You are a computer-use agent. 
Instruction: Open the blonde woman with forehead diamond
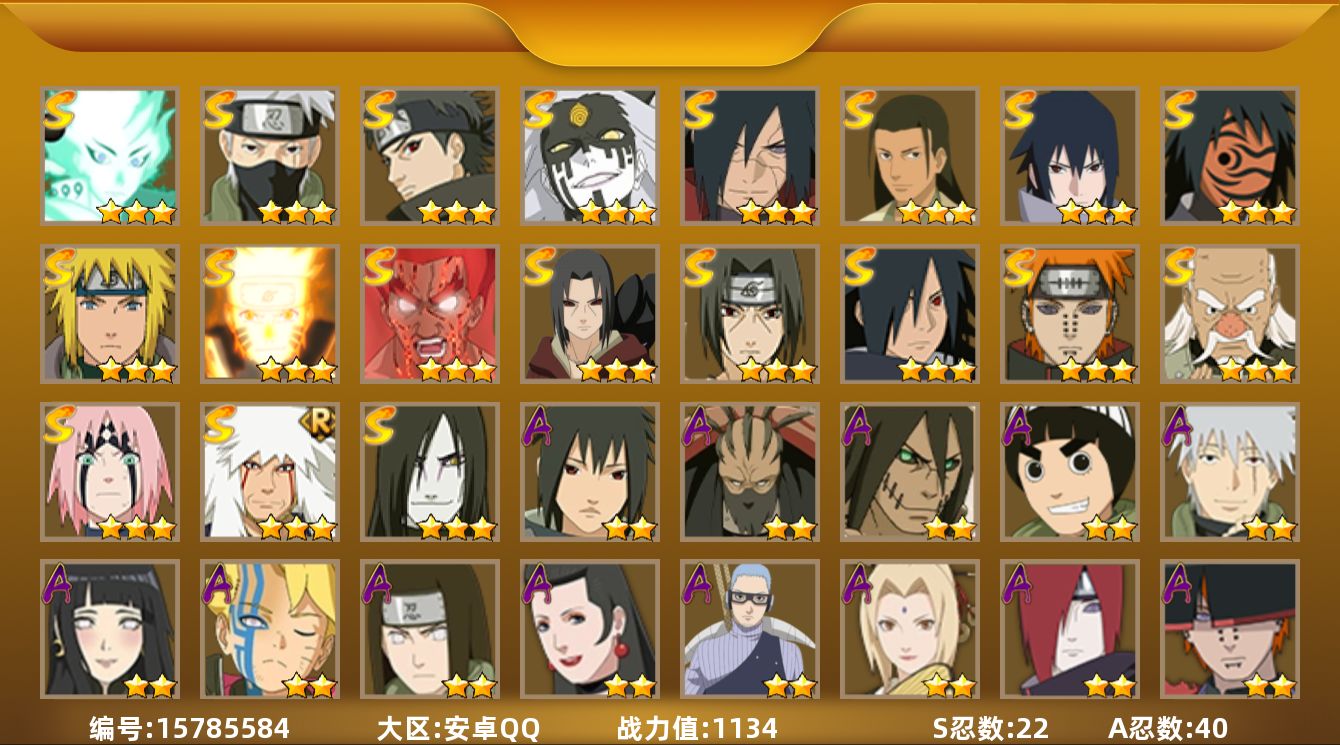910,629
